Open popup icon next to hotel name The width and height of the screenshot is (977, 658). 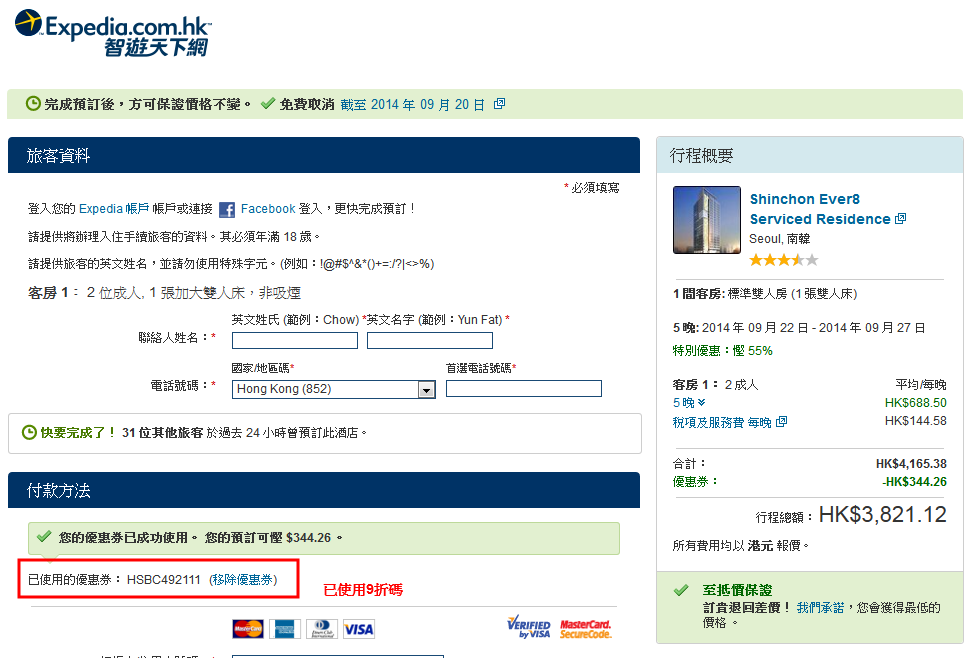900,219
